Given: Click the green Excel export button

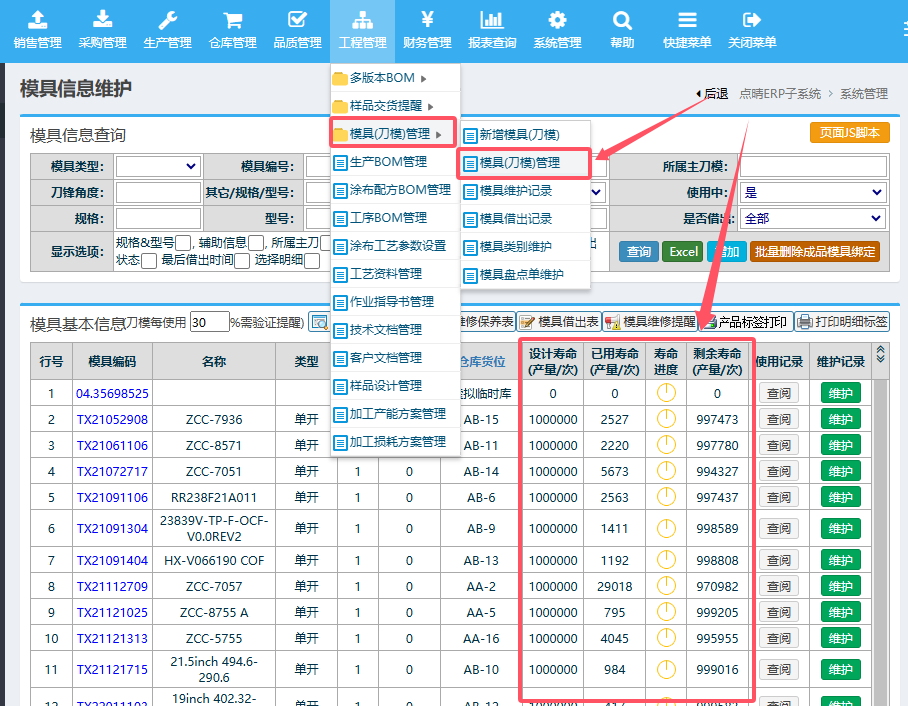Looking at the screenshot, I should click(x=684, y=251).
